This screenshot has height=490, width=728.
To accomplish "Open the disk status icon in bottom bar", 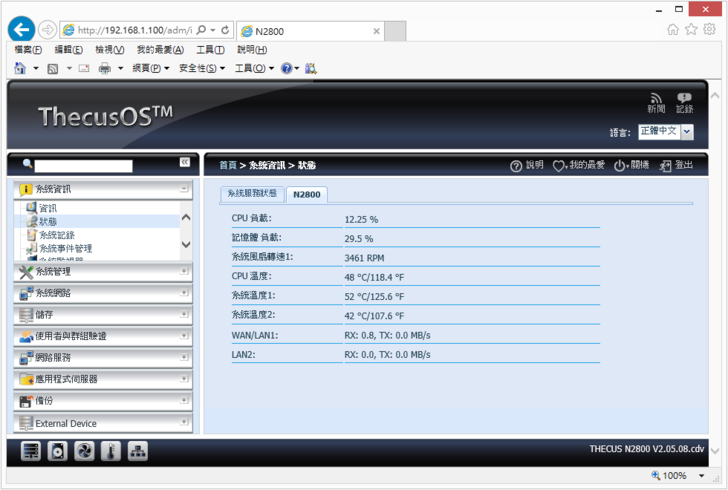I will 59,451.
